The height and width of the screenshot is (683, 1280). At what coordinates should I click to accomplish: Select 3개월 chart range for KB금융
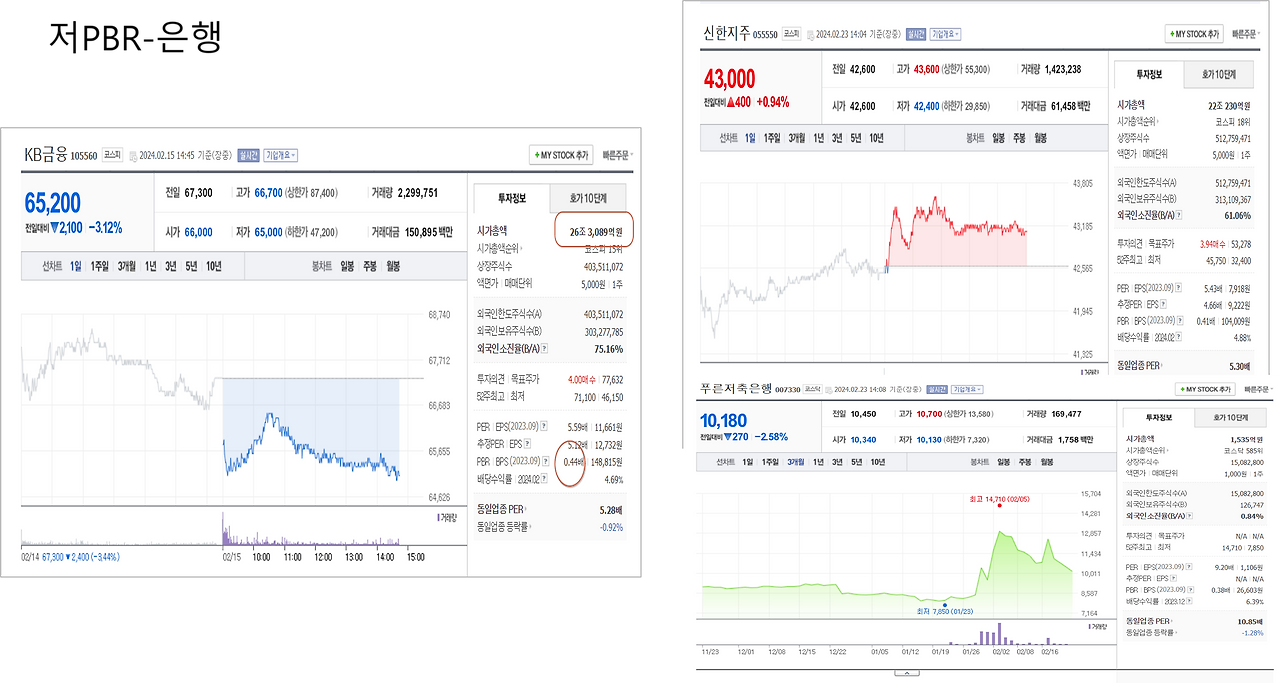127,266
